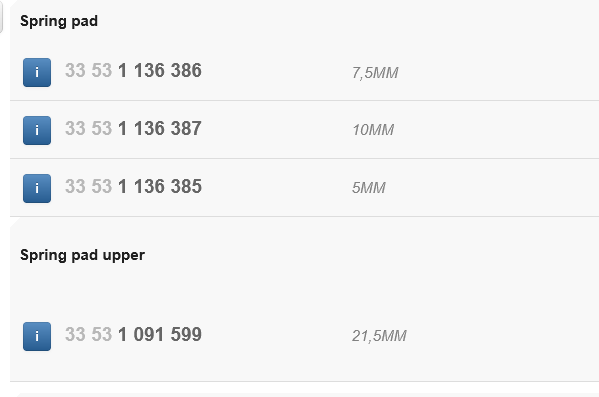Click grey 33 53 prefix of 136 387
The width and height of the screenshot is (599, 397).
point(88,129)
